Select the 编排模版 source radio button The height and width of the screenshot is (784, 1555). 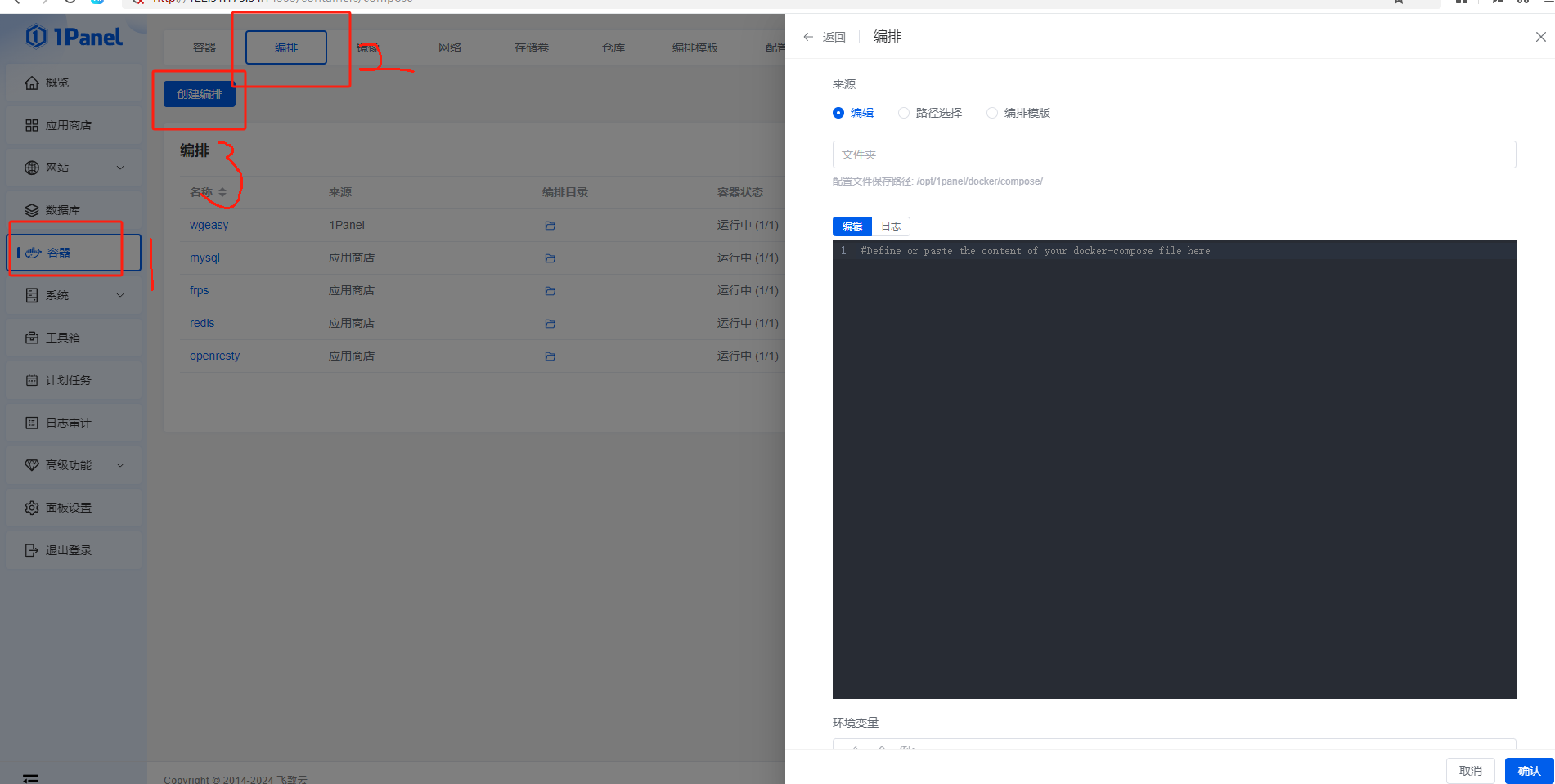tap(992, 113)
